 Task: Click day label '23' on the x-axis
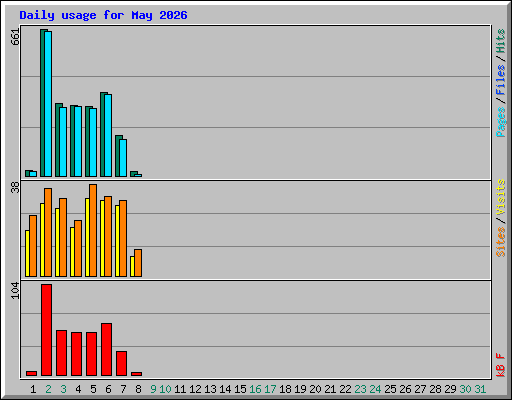click(360, 389)
